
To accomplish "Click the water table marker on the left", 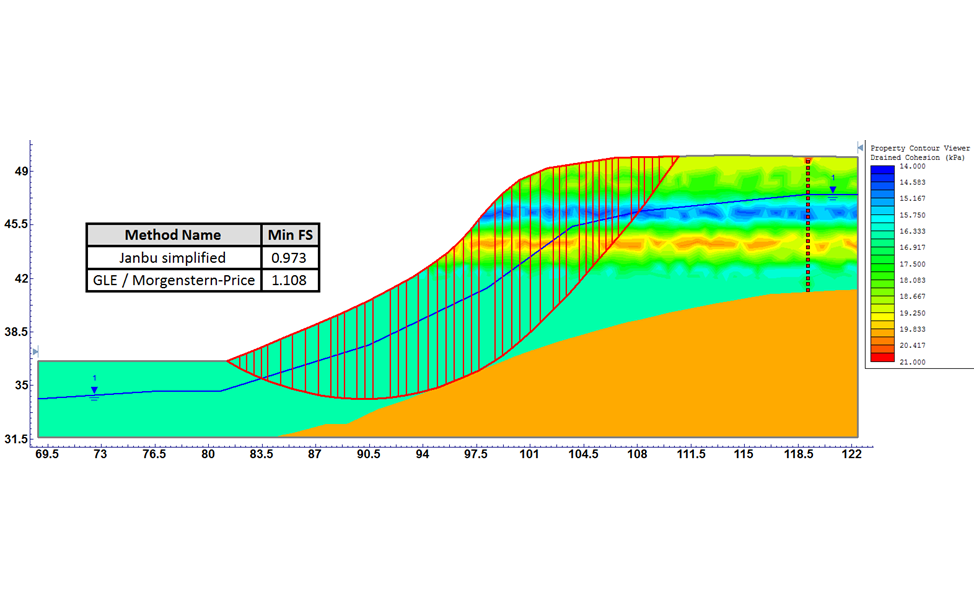I will tap(94, 390).
